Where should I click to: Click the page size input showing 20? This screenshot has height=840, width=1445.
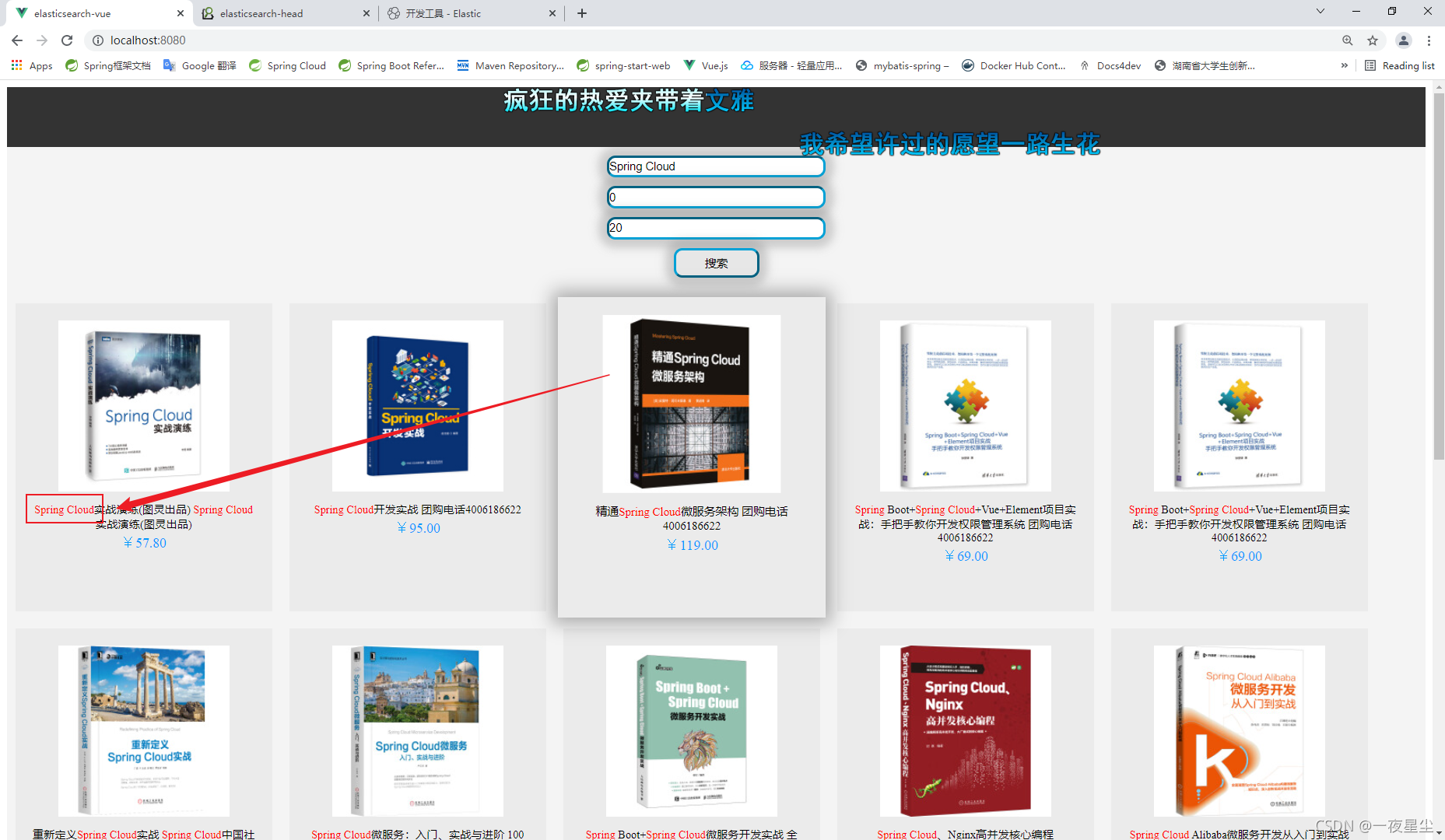click(716, 228)
